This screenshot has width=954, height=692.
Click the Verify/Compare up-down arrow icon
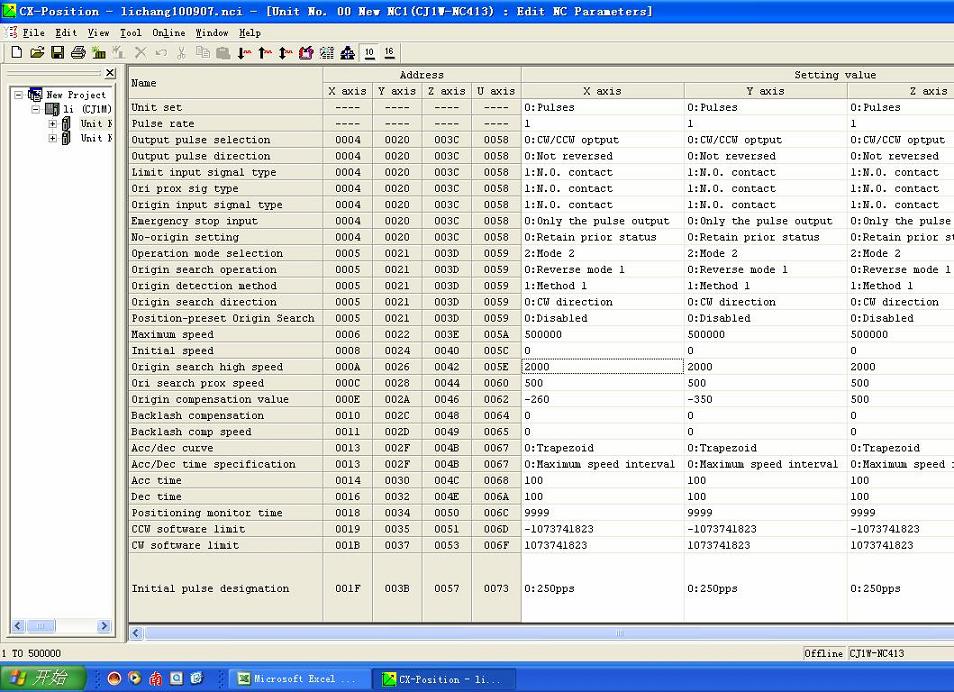coord(285,53)
